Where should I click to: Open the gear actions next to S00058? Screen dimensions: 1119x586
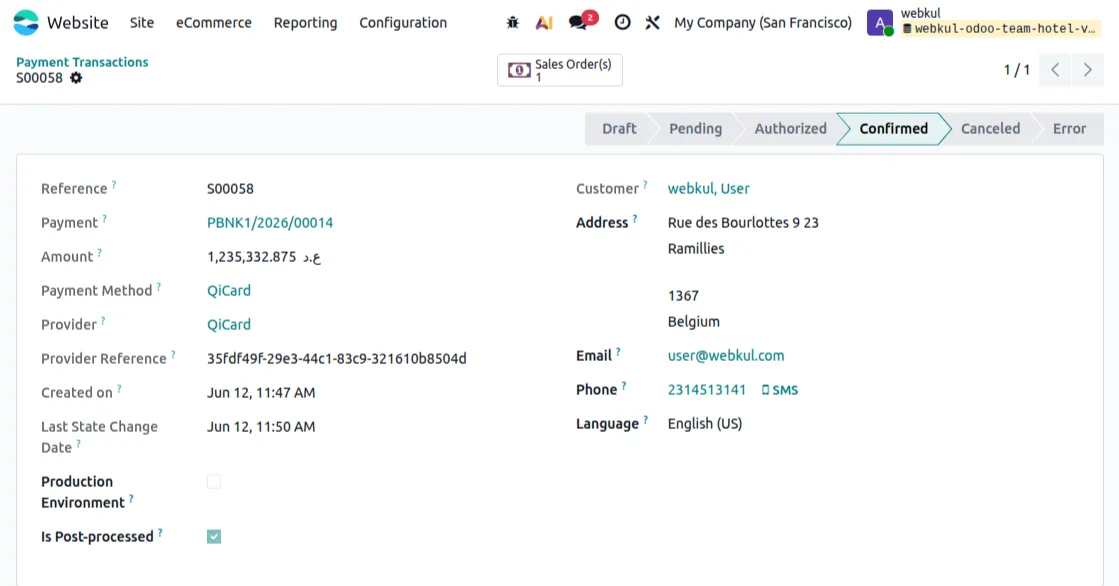point(76,78)
